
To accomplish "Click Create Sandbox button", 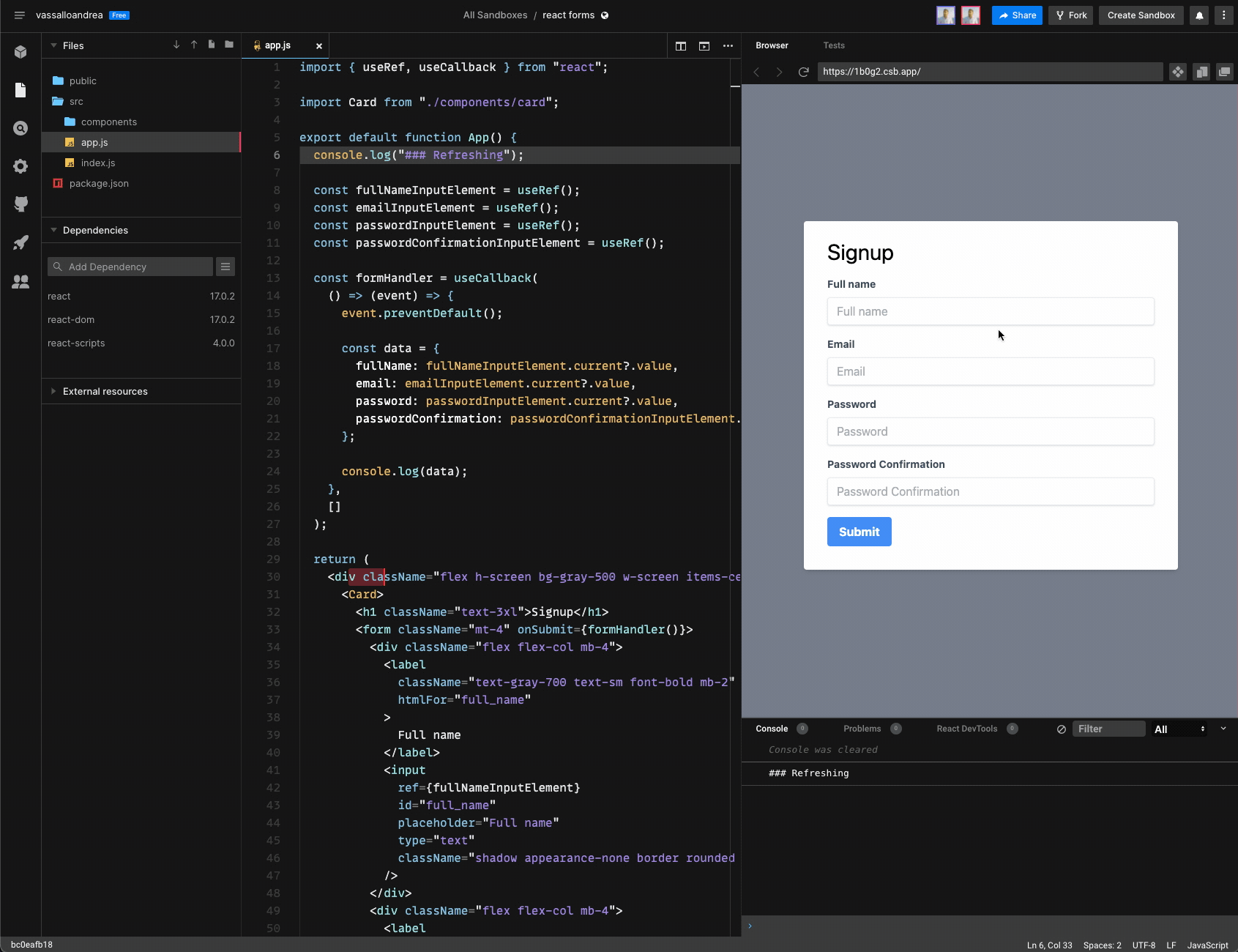I will (1141, 15).
